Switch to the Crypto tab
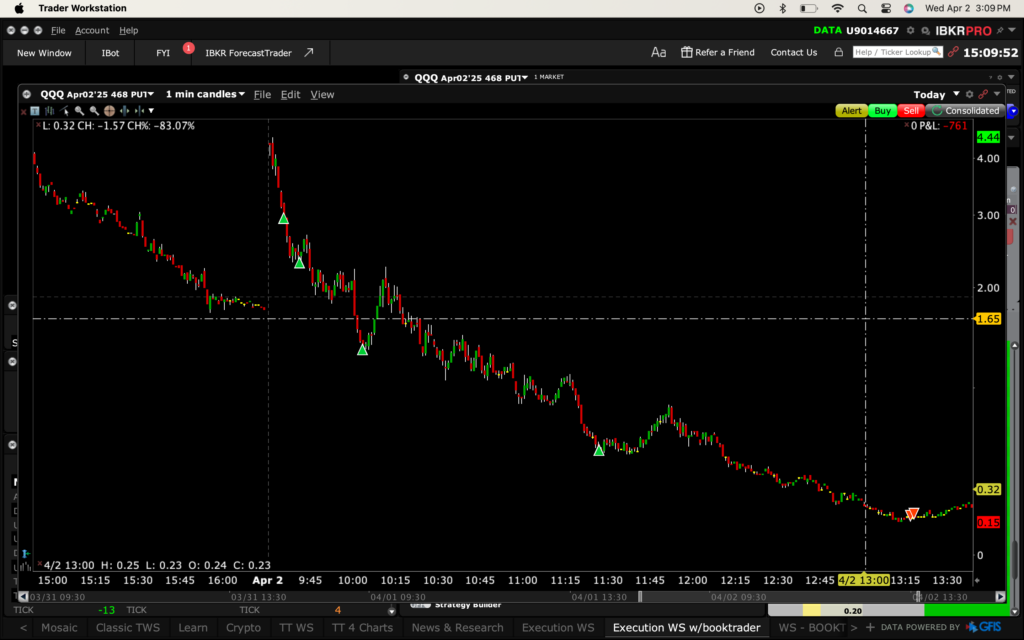This screenshot has width=1024, height=640. [x=244, y=628]
